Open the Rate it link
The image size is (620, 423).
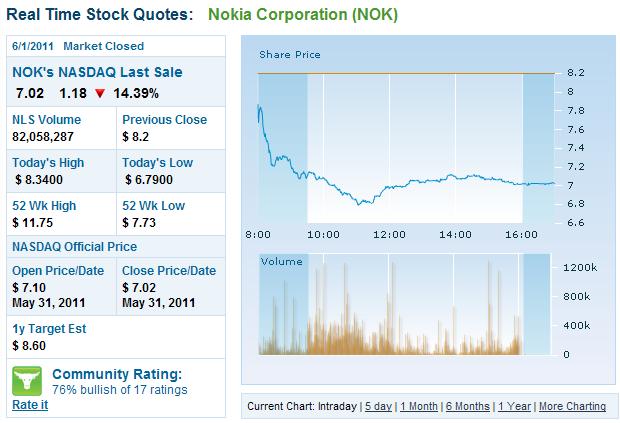pyautogui.click(x=29, y=405)
